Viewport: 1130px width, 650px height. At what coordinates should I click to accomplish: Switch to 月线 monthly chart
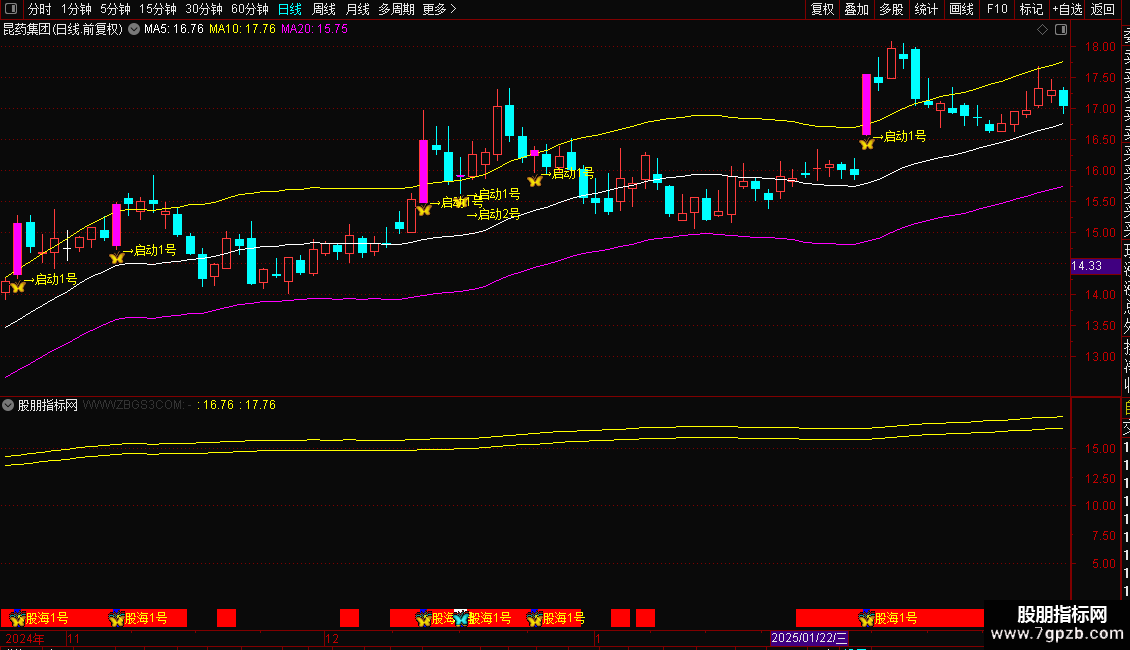pyautogui.click(x=357, y=9)
